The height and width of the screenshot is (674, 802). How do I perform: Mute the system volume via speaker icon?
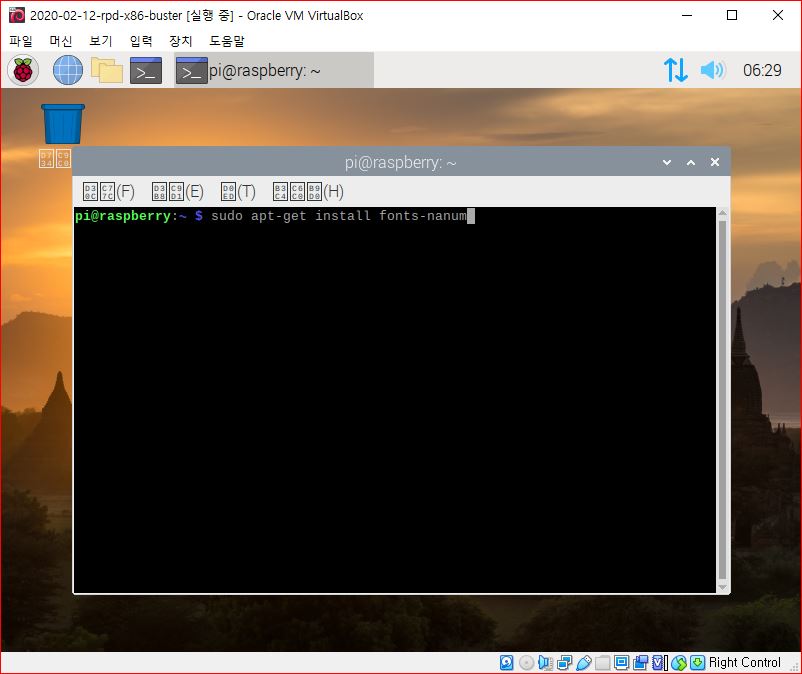[x=712, y=70]
